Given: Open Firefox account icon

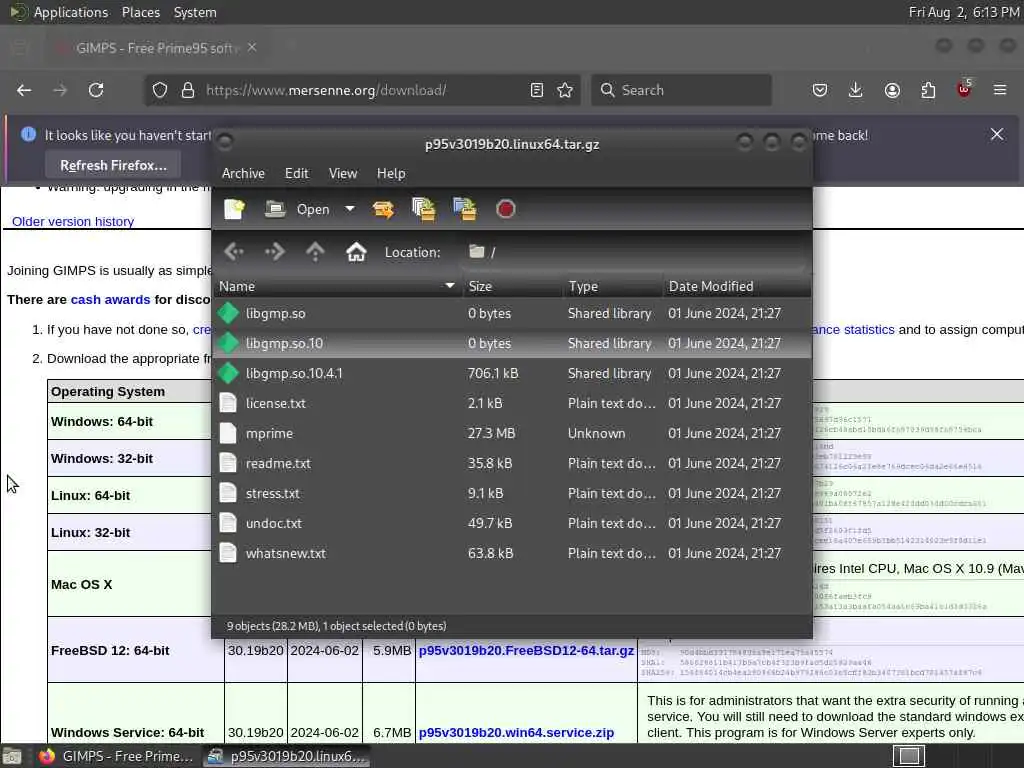Looking at the screenshot, I should click(892, 90).
